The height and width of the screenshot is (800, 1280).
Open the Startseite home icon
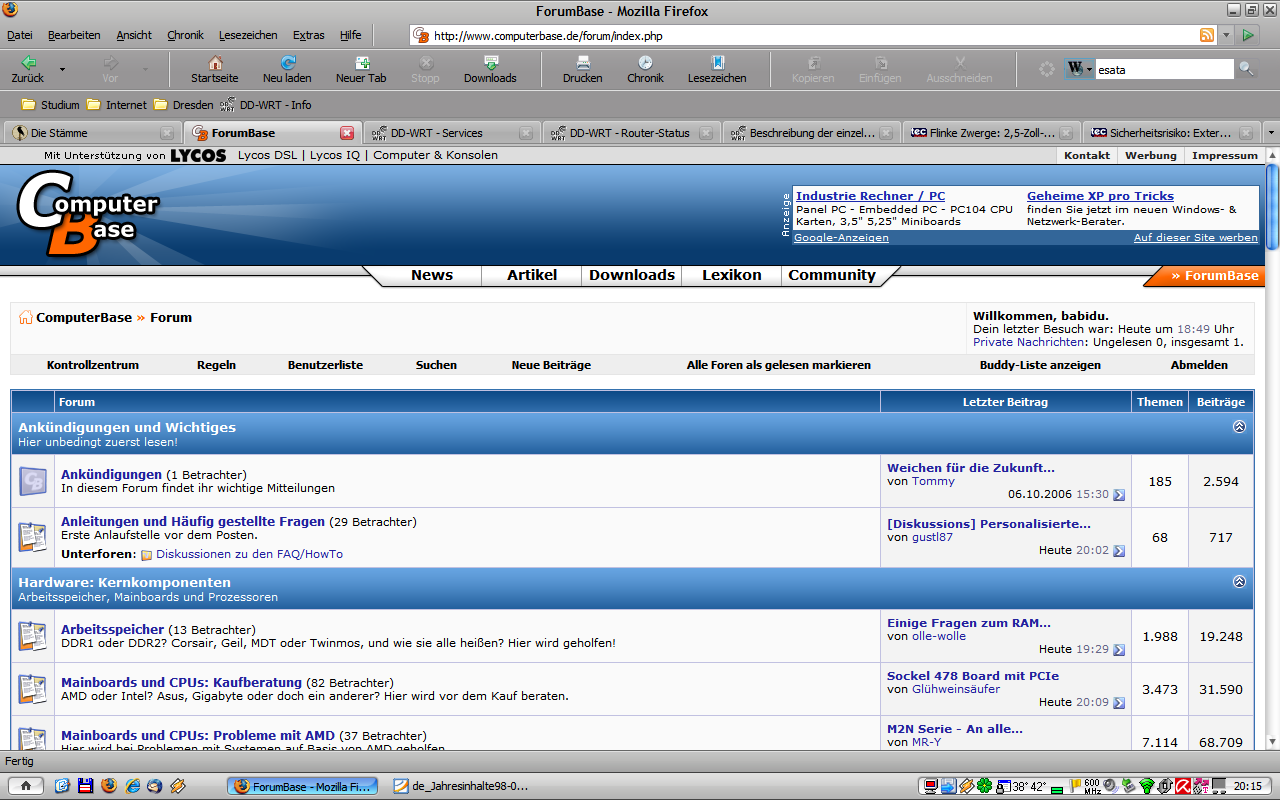(214, 68)
